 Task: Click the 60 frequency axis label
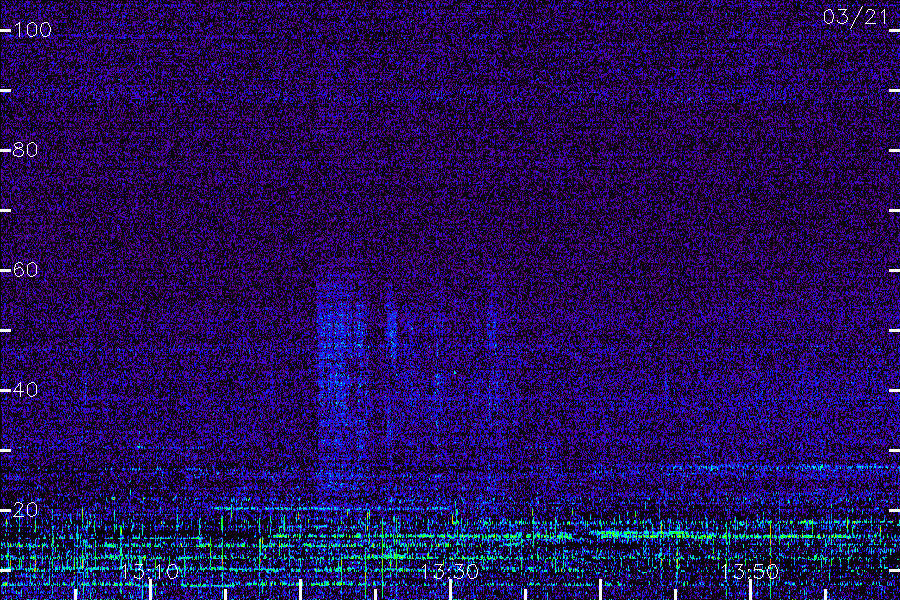pyautogui.click(x=25, y=270)
